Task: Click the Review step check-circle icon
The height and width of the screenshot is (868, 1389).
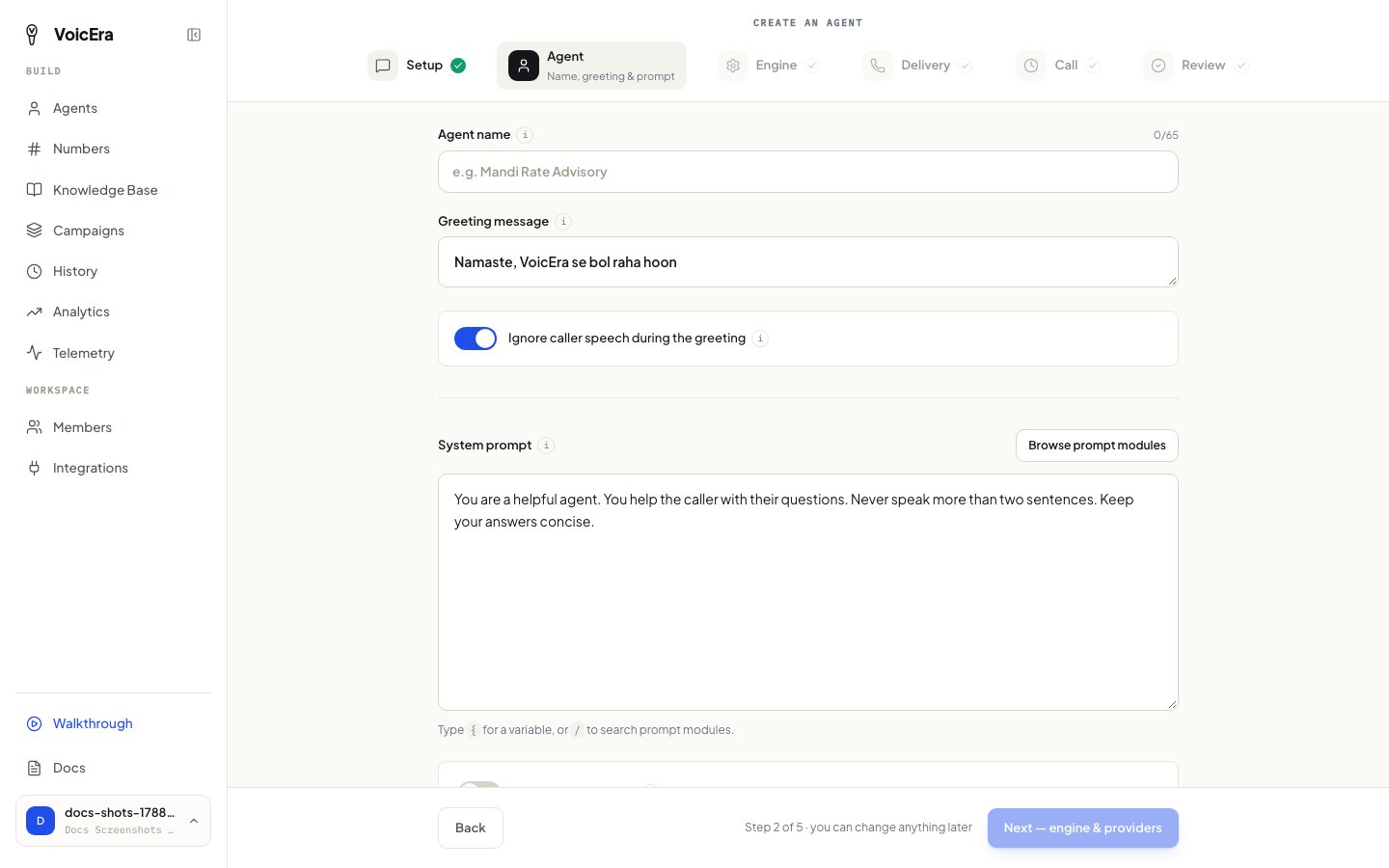Action: (1158, 66)
